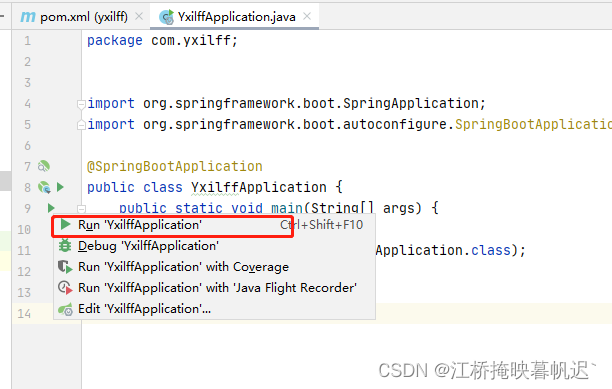The width and height of the screenshot is (612, 389).
Task: Click 'Application.class);' on line 11
Action: point(451,250)
